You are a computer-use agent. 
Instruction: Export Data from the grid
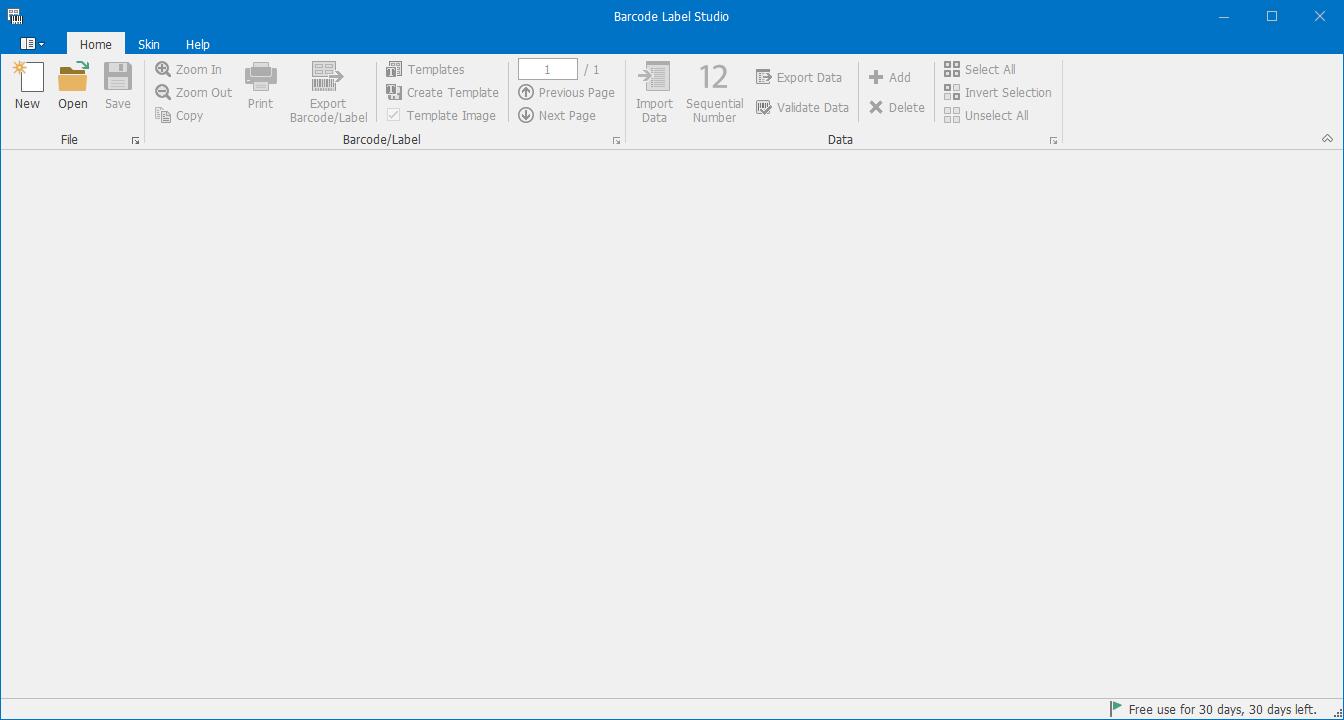(799, 77)
